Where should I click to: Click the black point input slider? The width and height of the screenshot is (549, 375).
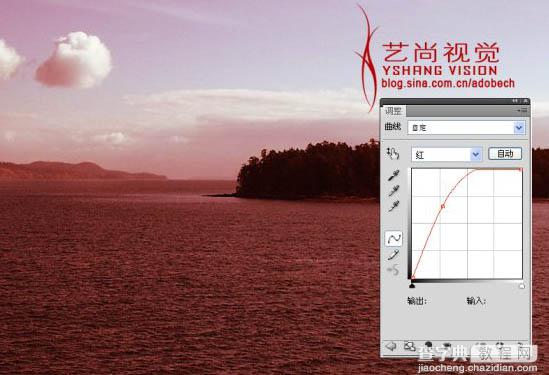tap(412, 286)
